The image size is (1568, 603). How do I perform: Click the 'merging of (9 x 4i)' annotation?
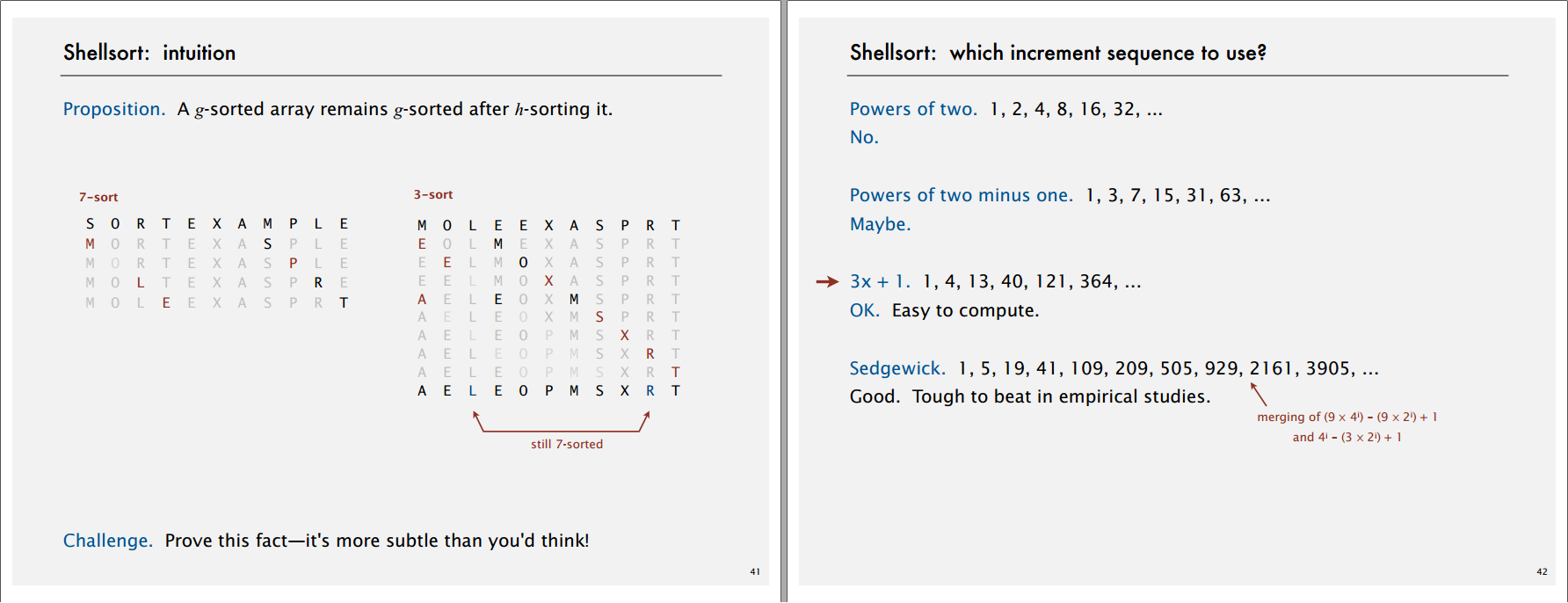[1347, 417]
